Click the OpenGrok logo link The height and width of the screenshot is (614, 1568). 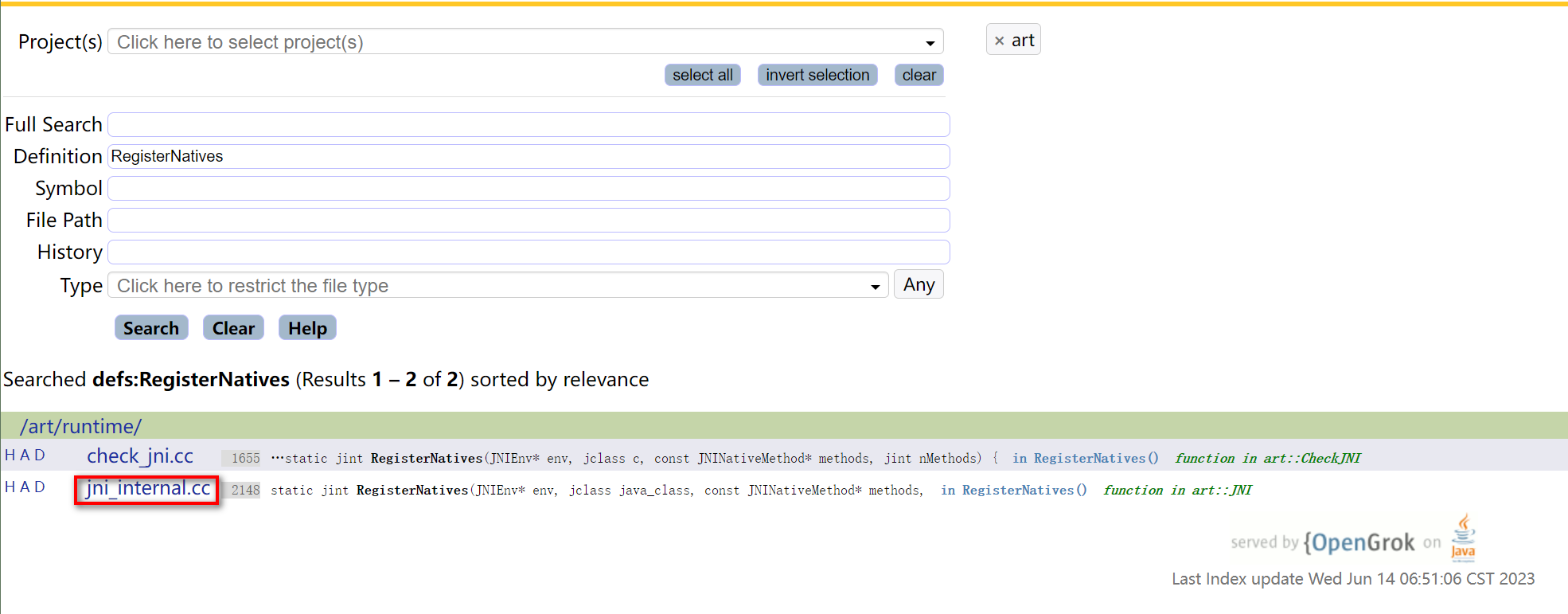1361,543
